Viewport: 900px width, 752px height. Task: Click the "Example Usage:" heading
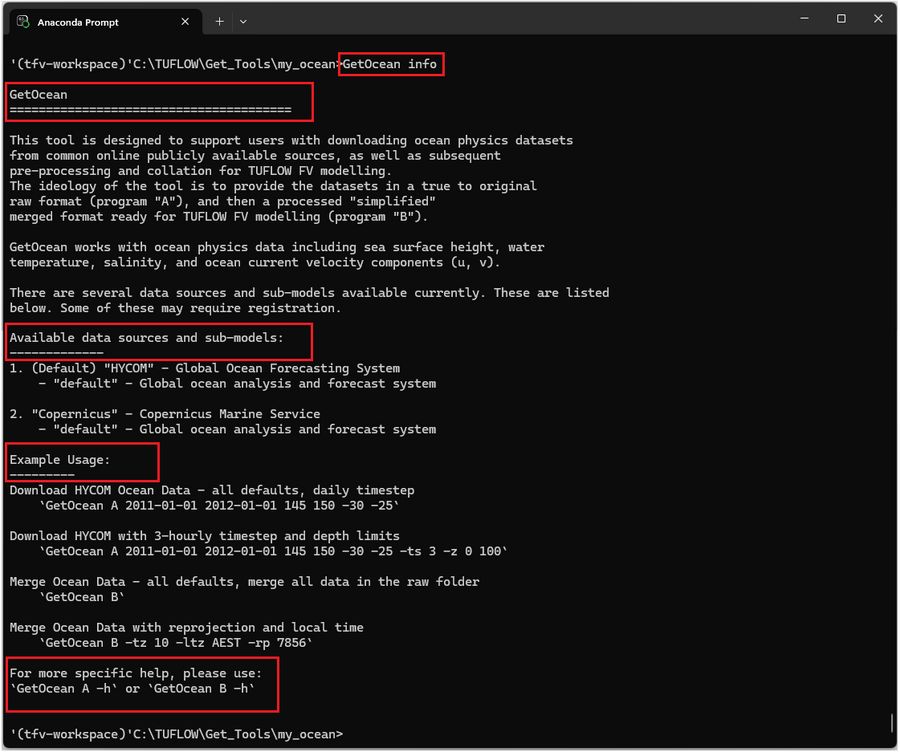click(60, 460)
